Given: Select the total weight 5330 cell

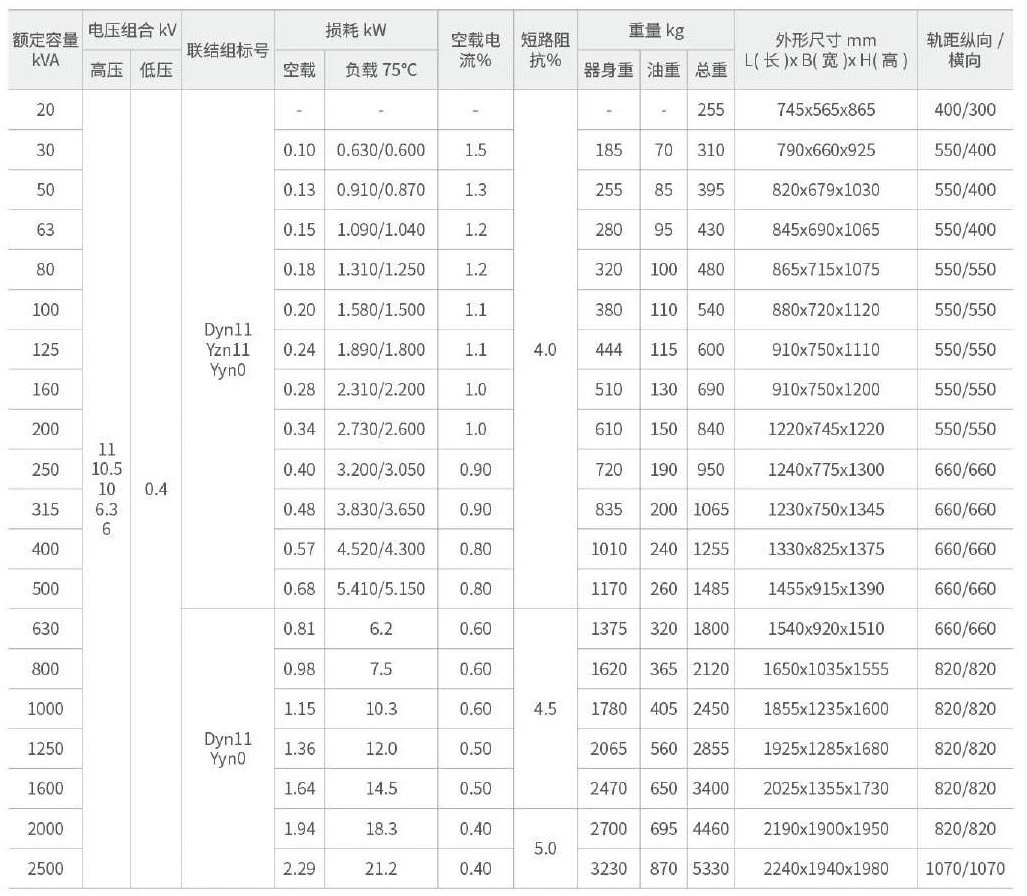Looking at the screenshot, I should coord(710,868).
